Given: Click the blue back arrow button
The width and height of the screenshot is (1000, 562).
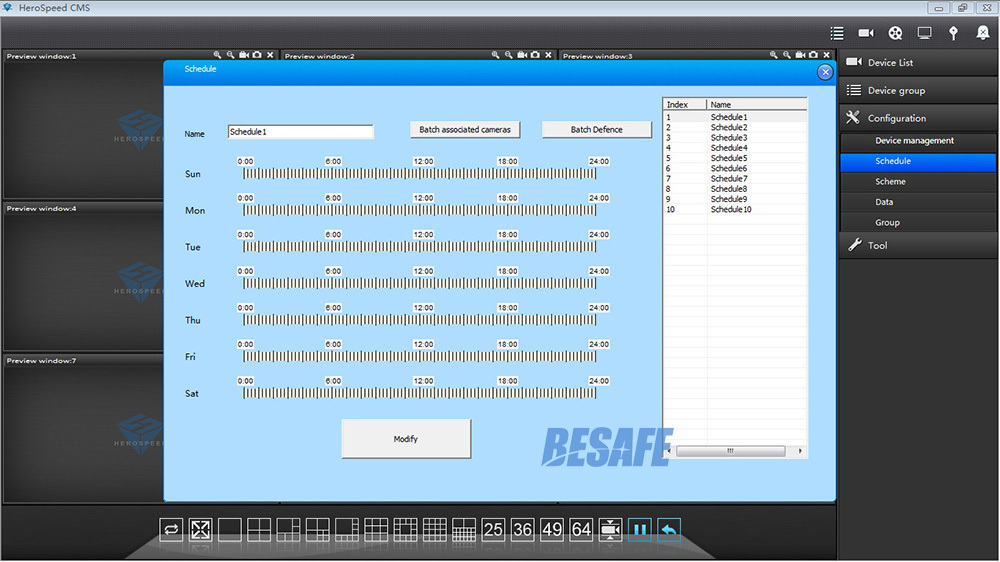Looking at the screenshot, I should pos(669,530).
